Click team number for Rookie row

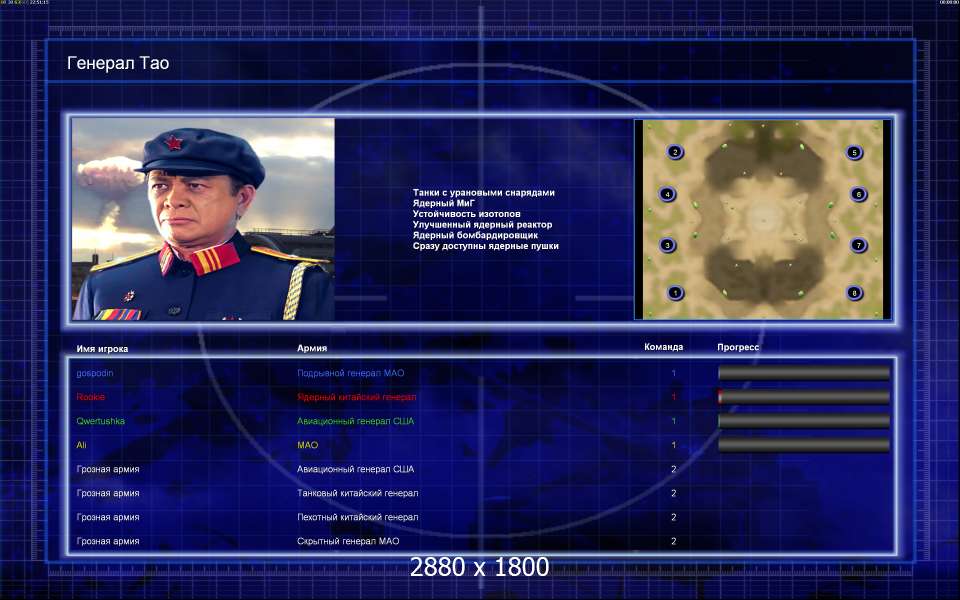point(673,397)
